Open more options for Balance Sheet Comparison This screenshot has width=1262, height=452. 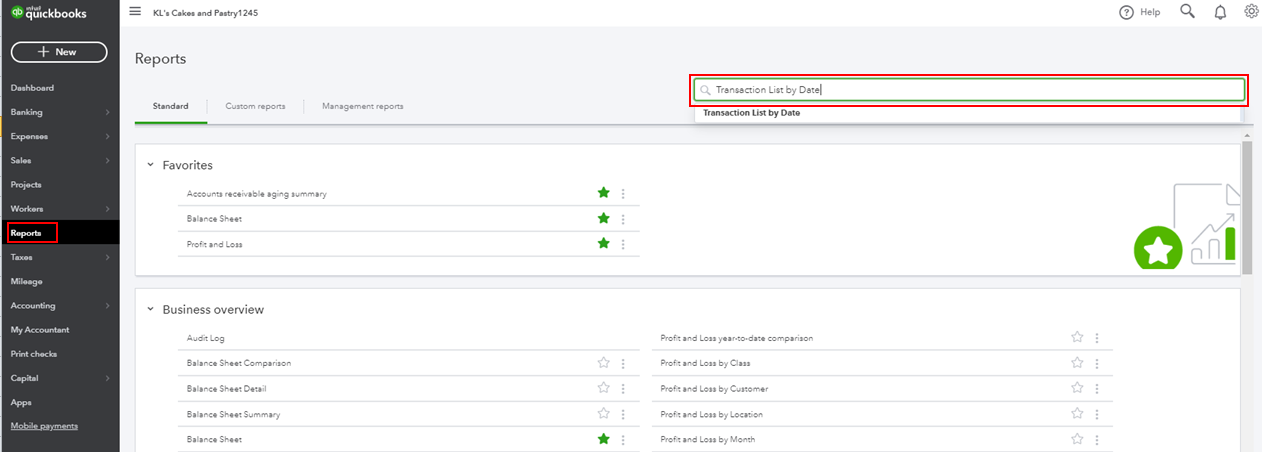pyautogui.click(x=623, y=363)
